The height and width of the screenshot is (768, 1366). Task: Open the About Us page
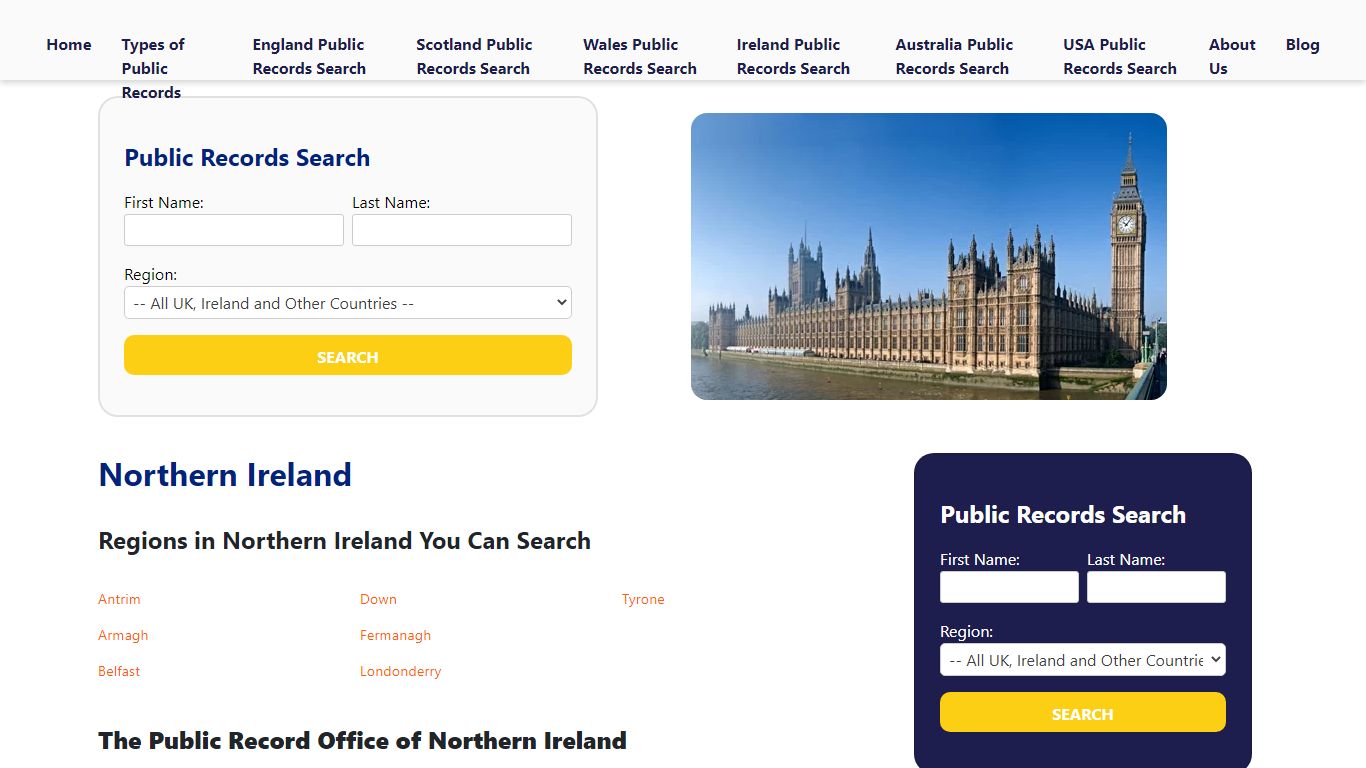pos(1231,57)
